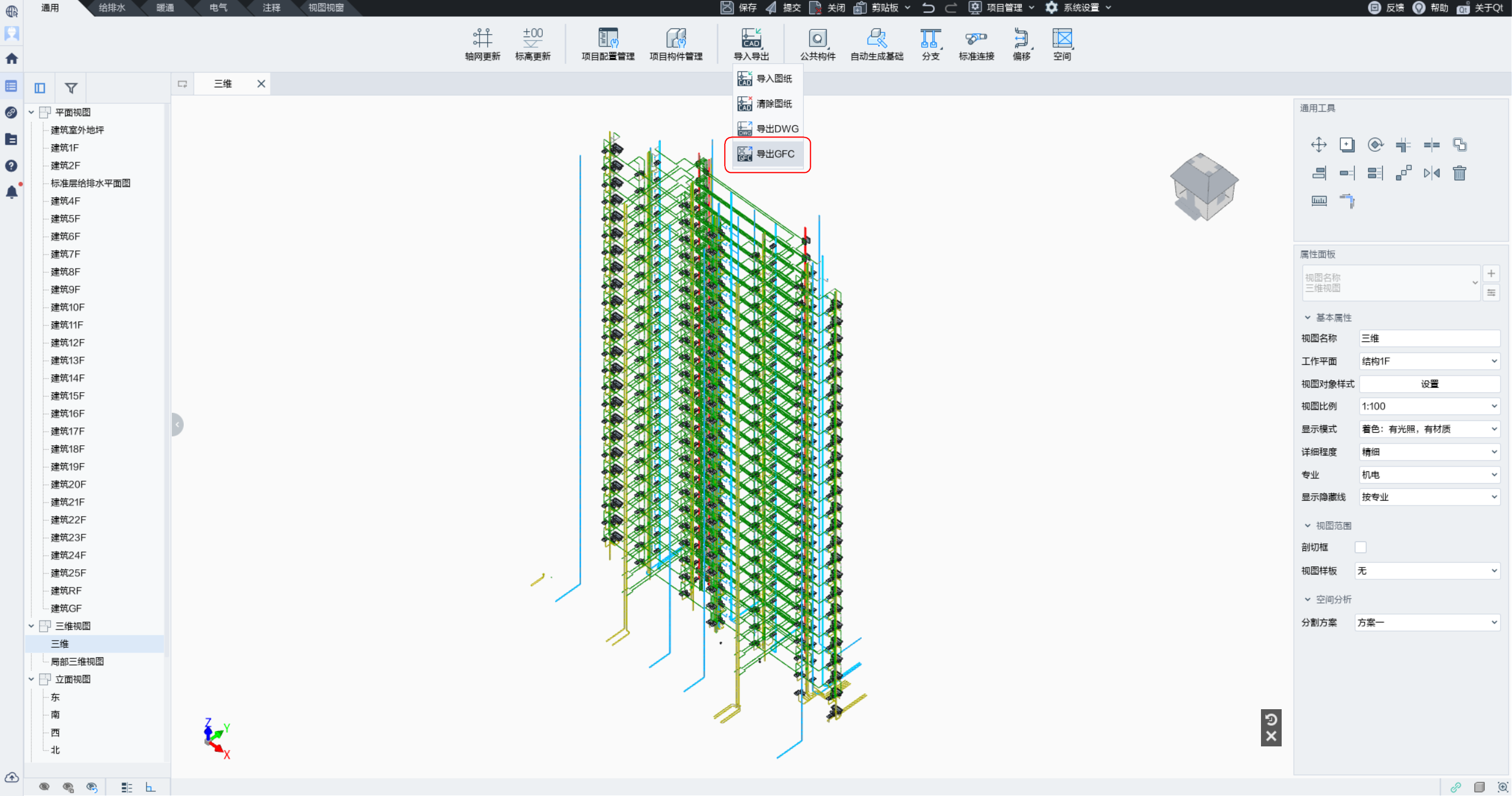Image resolution: width=1512 pixels, height=796 pixels.
Task: Select the 标准连接 tool
Action: point(976,44)
